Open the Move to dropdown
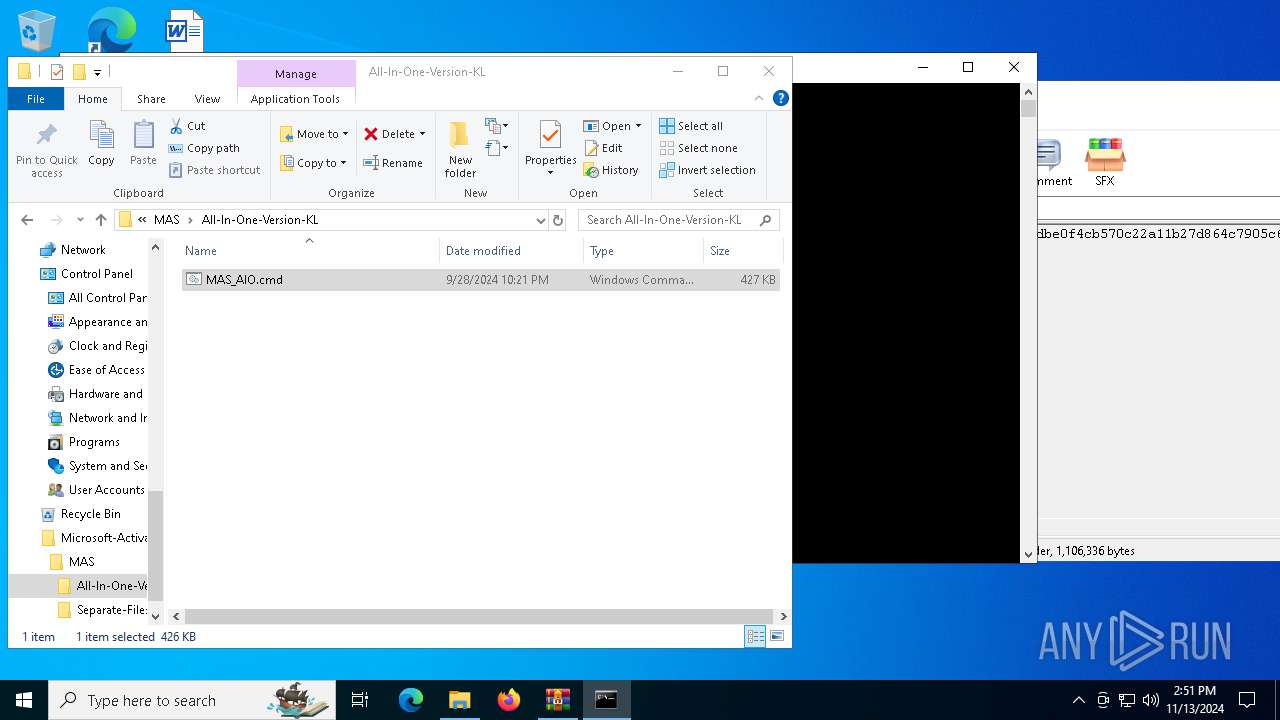The height and width of the screenshot is (720, 1280). pos(314,134)
